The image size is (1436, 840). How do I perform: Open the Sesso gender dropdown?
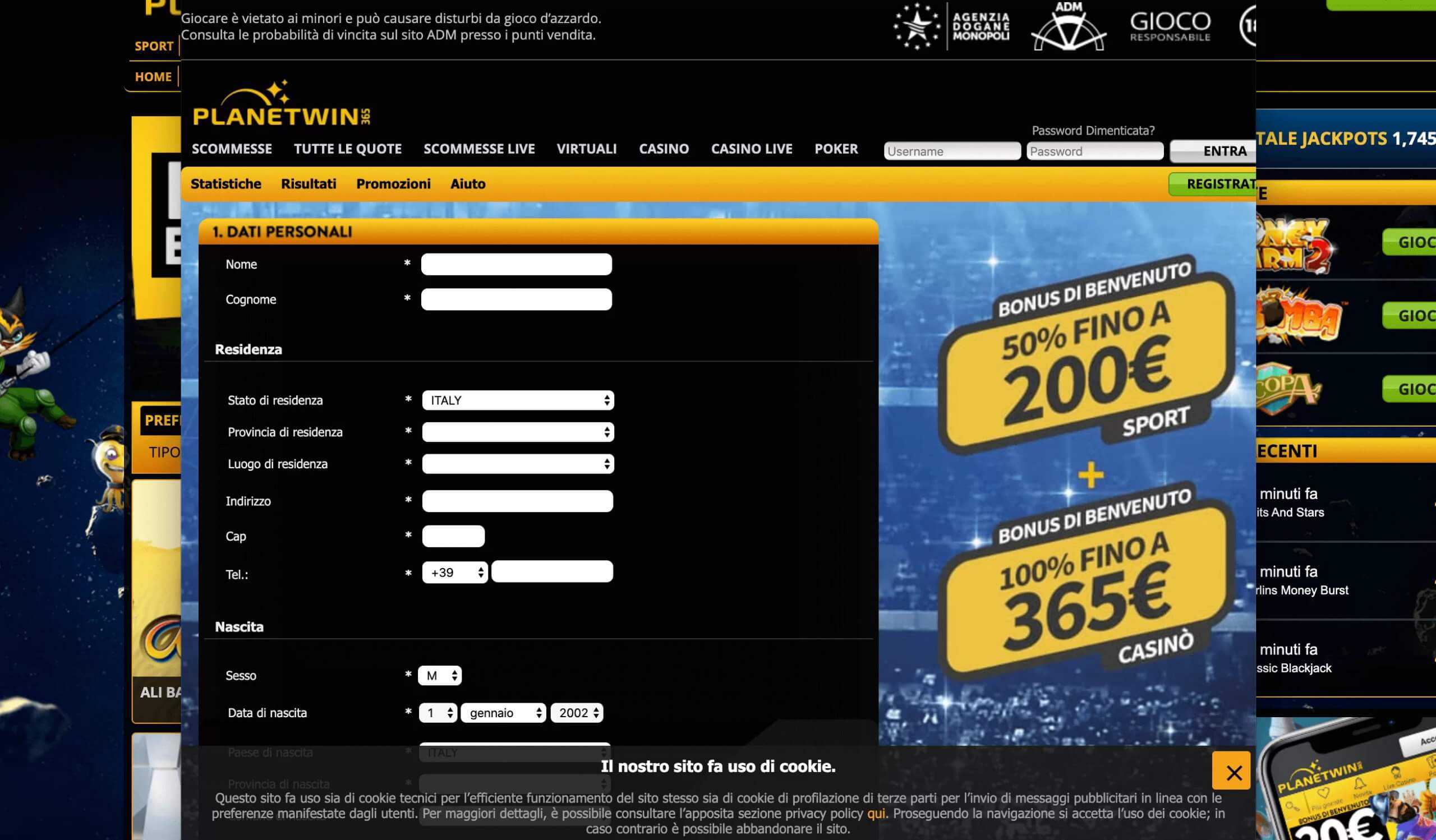(x=439, y=676)
